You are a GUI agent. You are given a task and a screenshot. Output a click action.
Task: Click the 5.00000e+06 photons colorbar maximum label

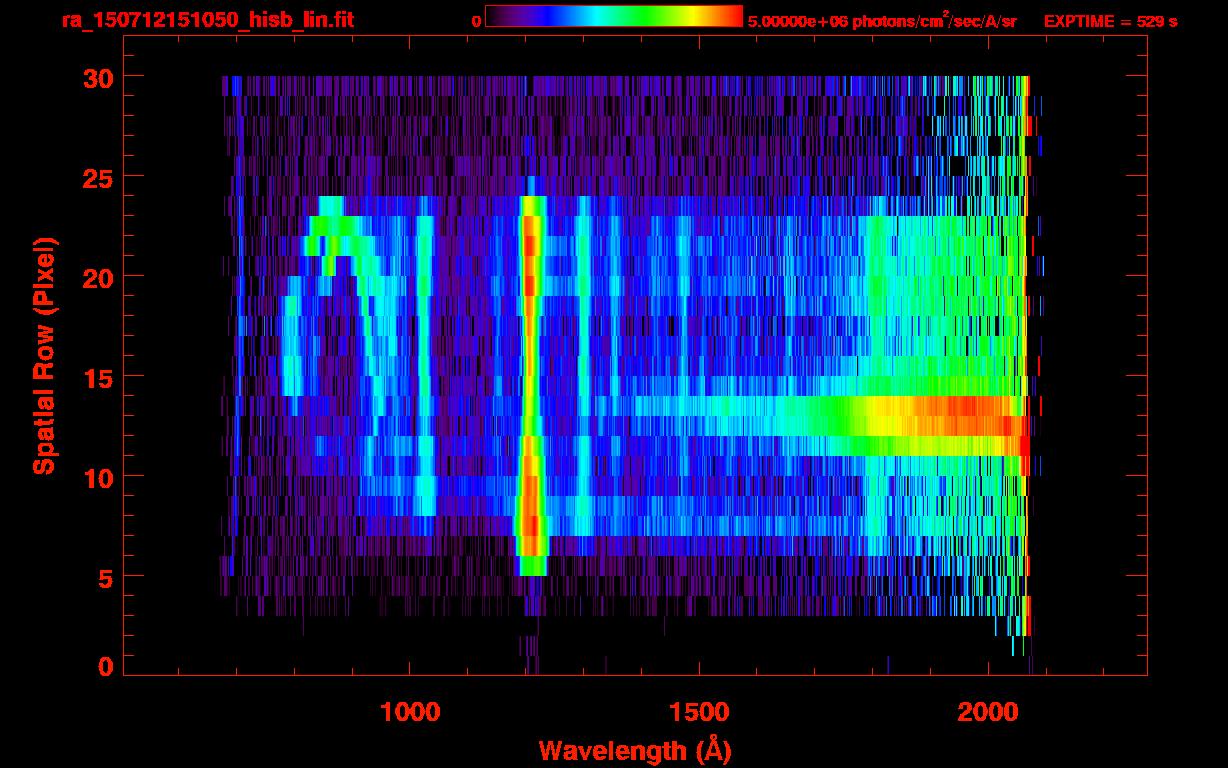pyautogui.click(x=882, y=21)
